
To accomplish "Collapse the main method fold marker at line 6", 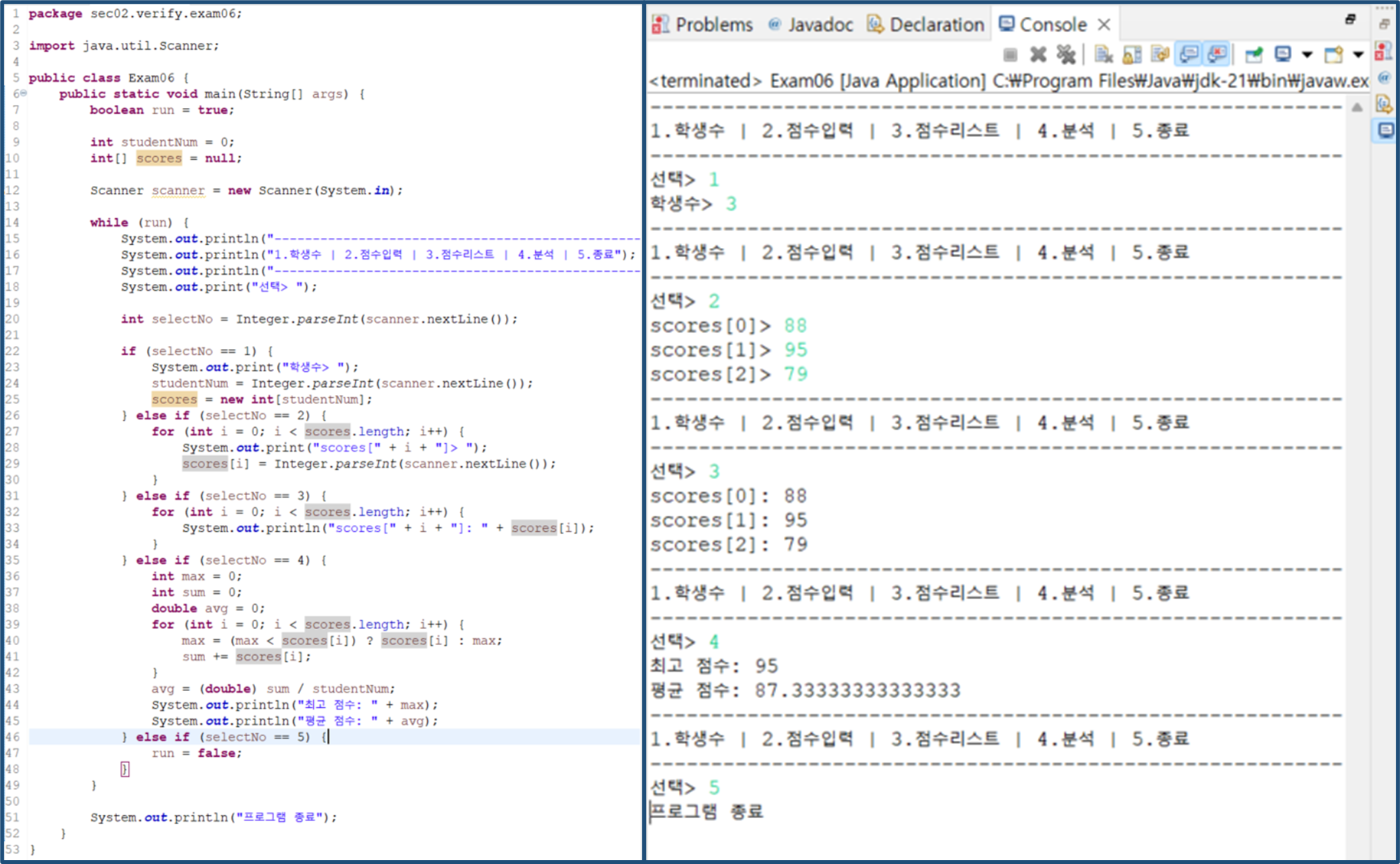I will point(23,93).
